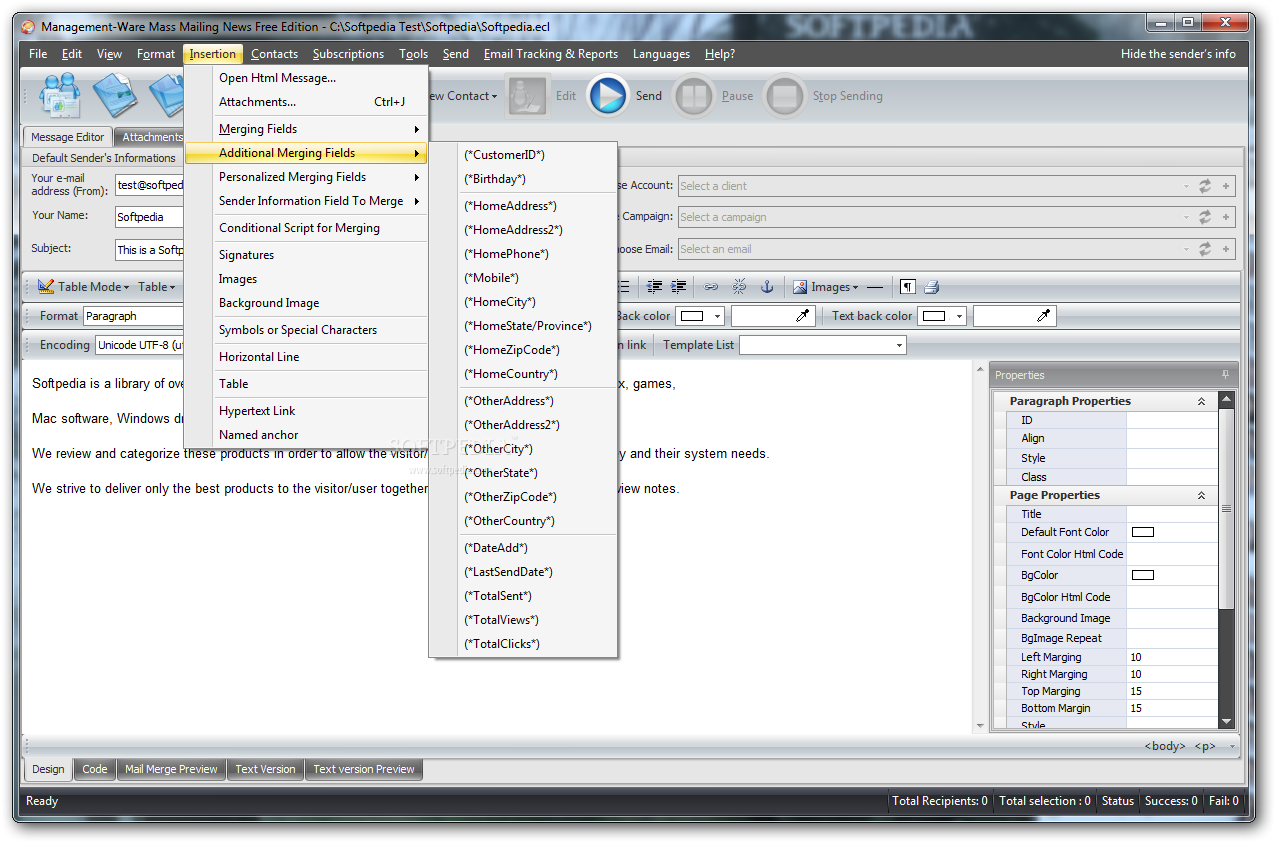This screenshot has height=843, width=1276.
Task: Click Total Recipients: 0 in status bar
Action: (940, 801)
